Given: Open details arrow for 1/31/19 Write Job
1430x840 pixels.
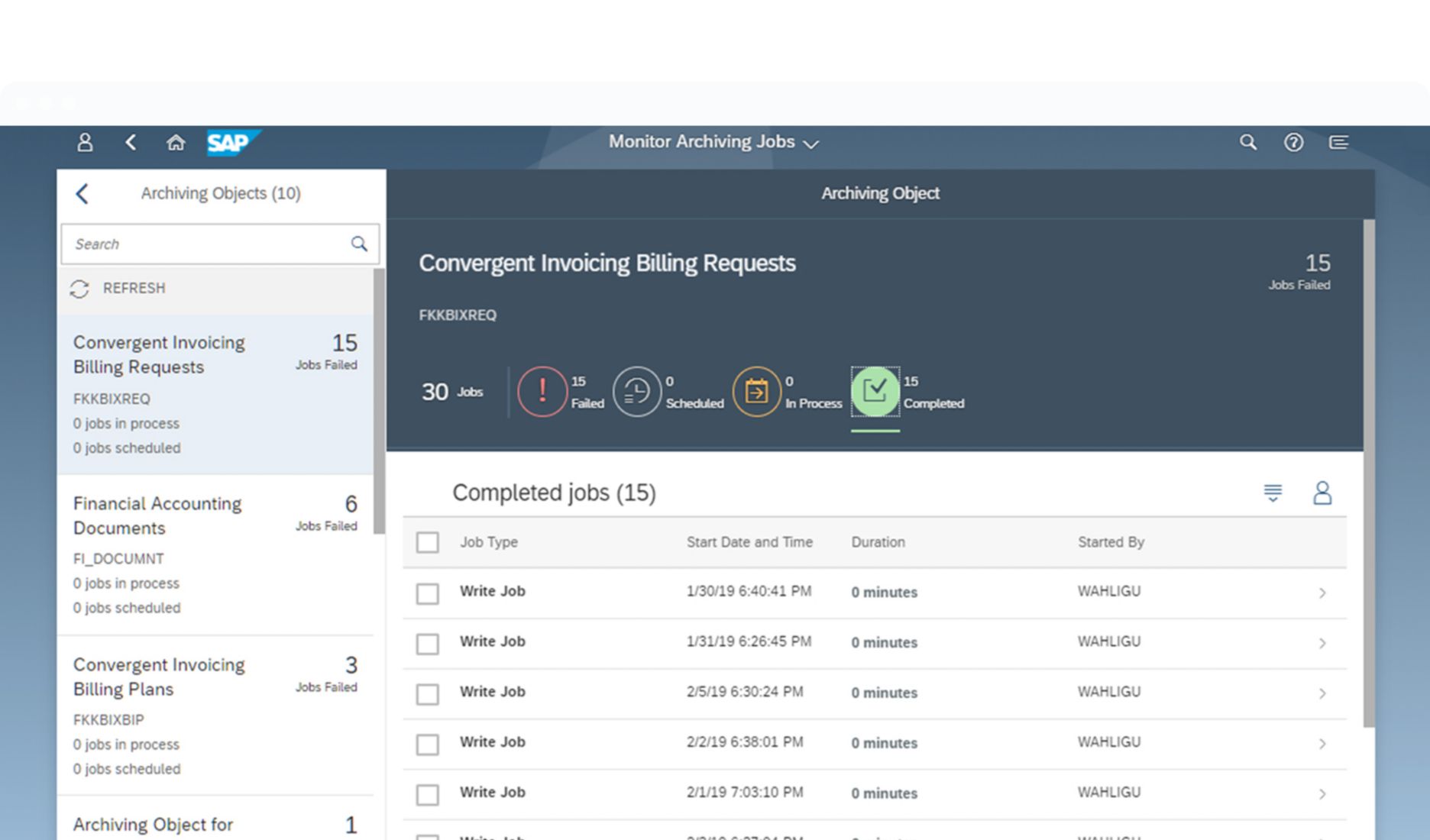Looking at the screenshot, I should click(1322, 644).
